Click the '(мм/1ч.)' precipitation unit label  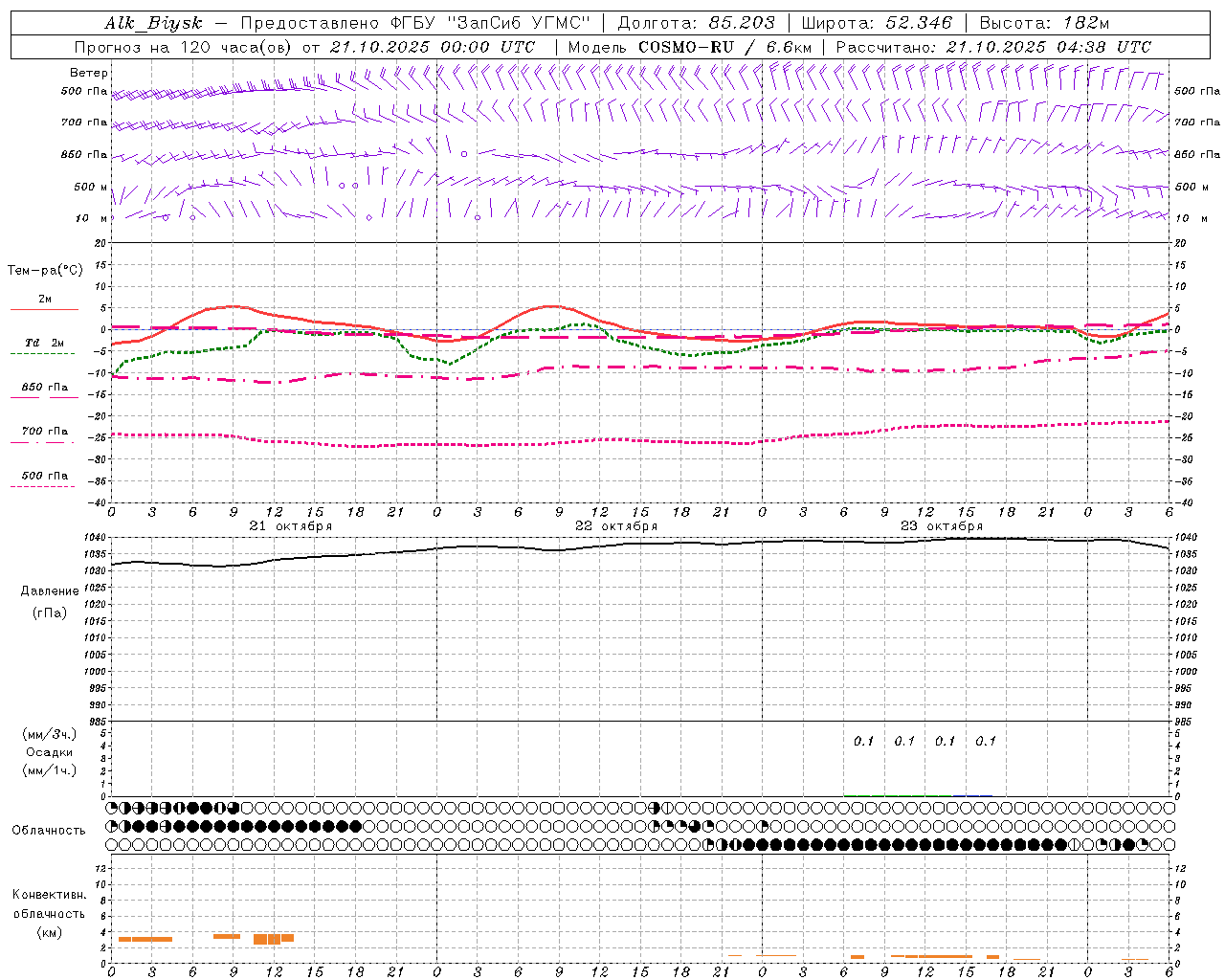pos(50,770)
